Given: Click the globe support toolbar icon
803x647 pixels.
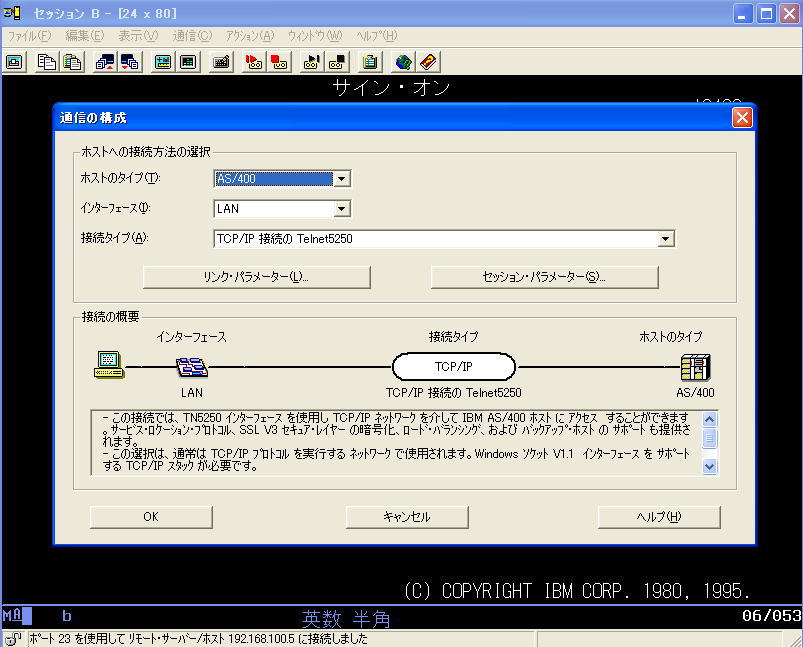Looking at the screenshot, I should pyautogui.click(x=403, y=62).
